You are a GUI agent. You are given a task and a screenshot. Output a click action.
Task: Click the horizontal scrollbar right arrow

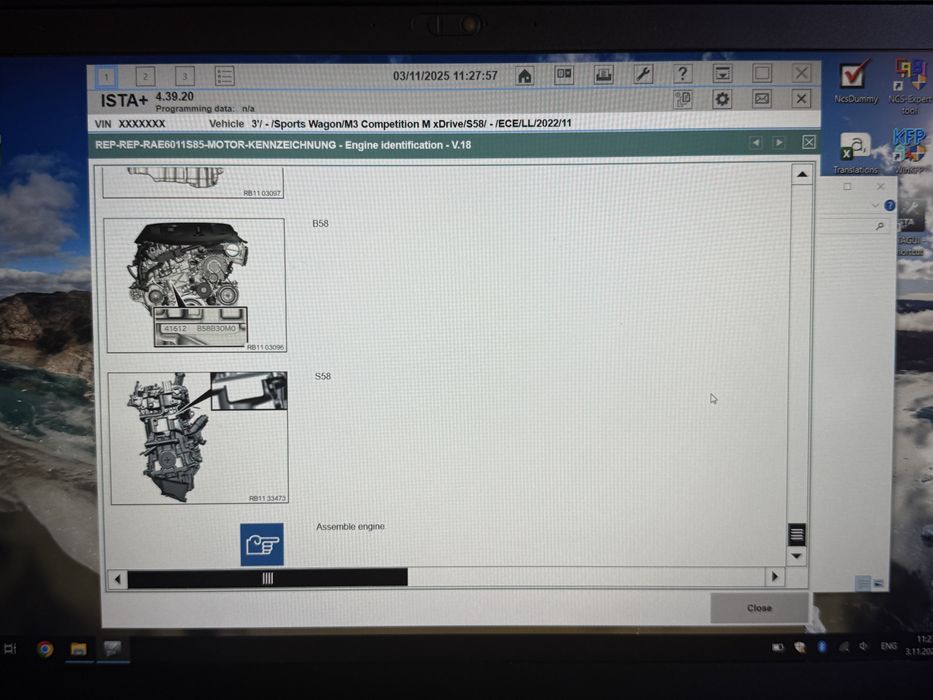click(x=774, y=576)
